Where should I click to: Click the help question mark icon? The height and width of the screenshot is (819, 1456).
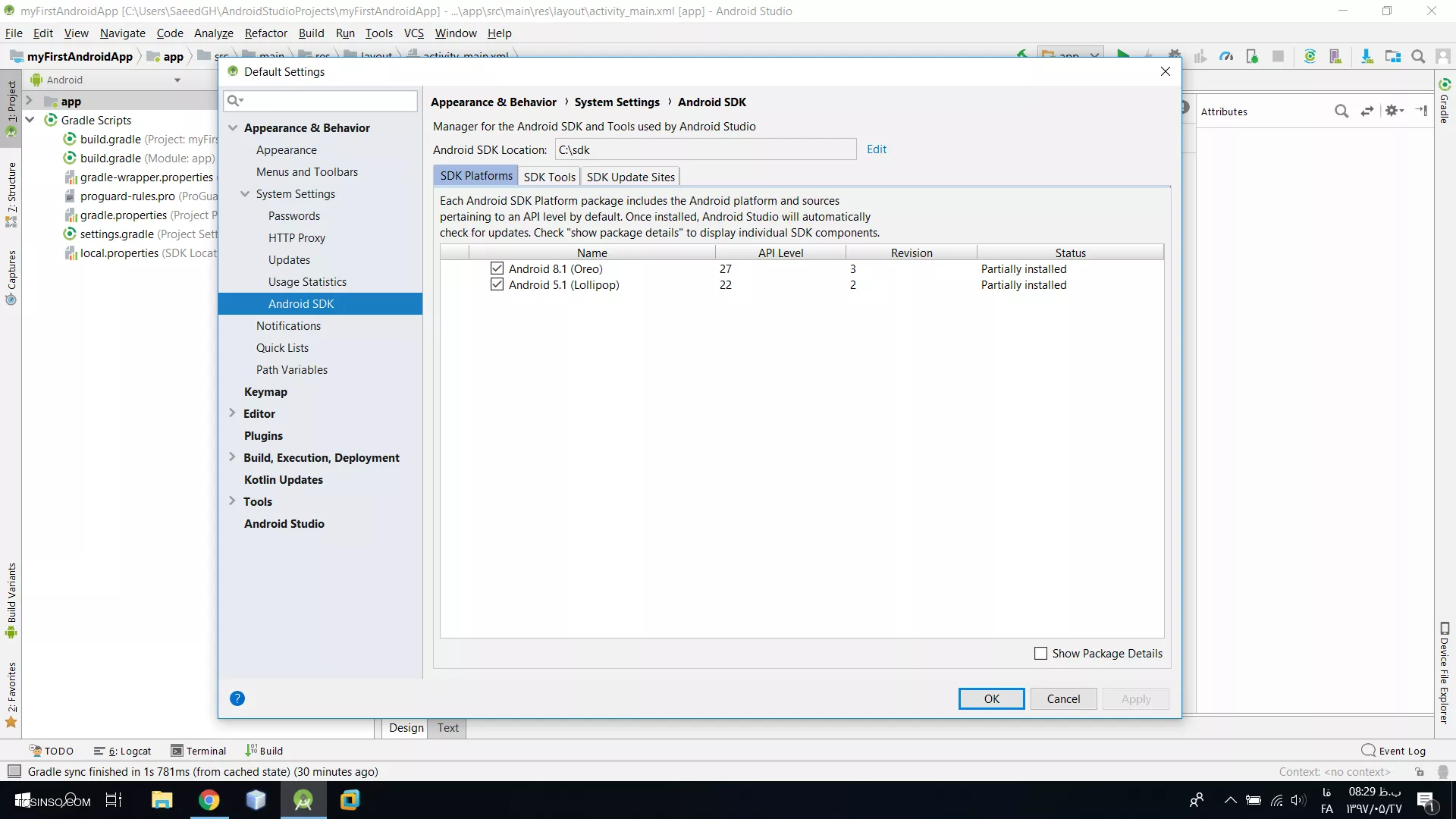tap(237, 698)
